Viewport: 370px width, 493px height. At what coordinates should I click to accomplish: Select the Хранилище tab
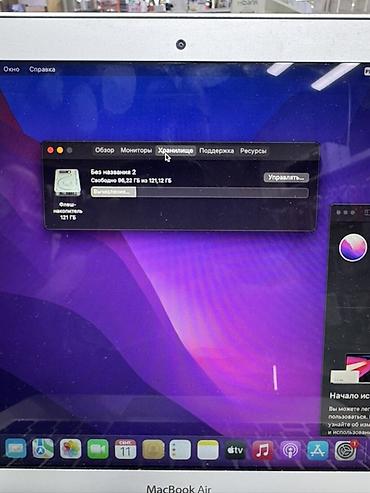175,151
